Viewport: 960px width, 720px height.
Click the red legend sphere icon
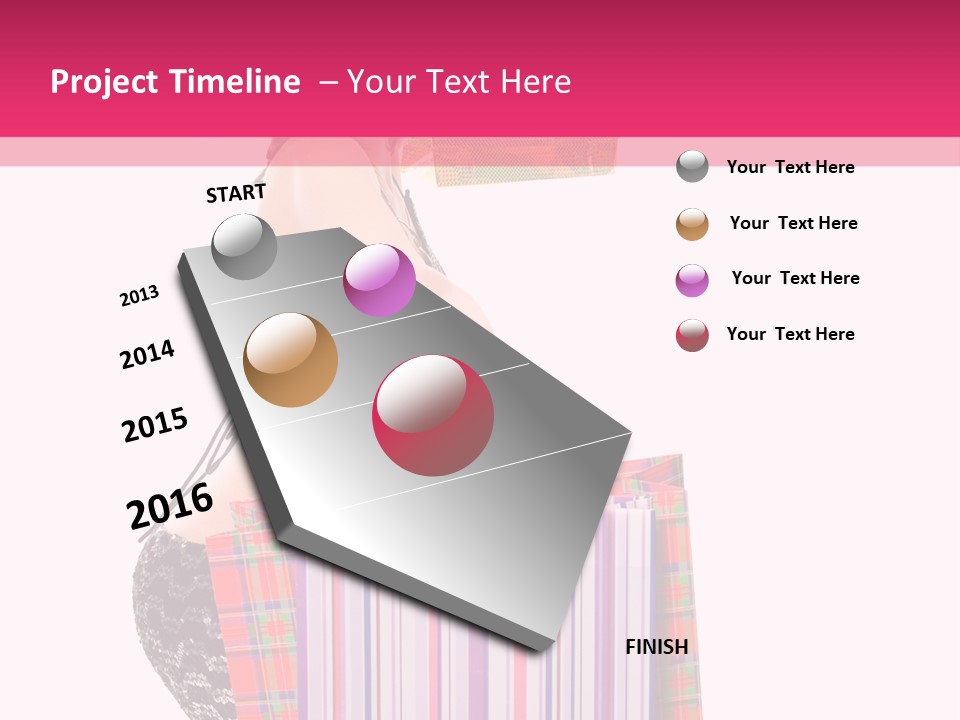pos(693,334)
